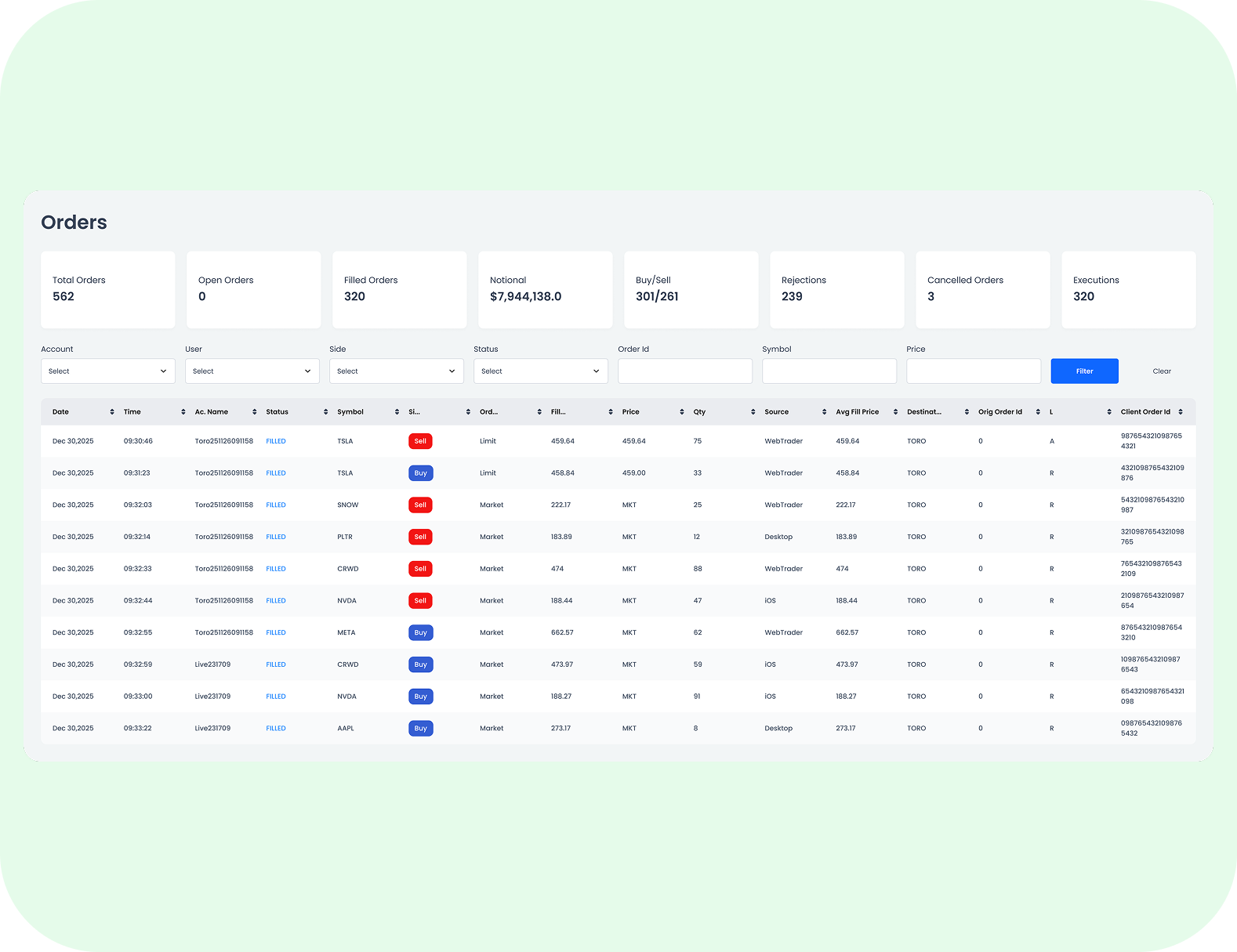Click the Price column sort icon
Viewport: 1237px width, 952px height.
(x=682, y=412)
